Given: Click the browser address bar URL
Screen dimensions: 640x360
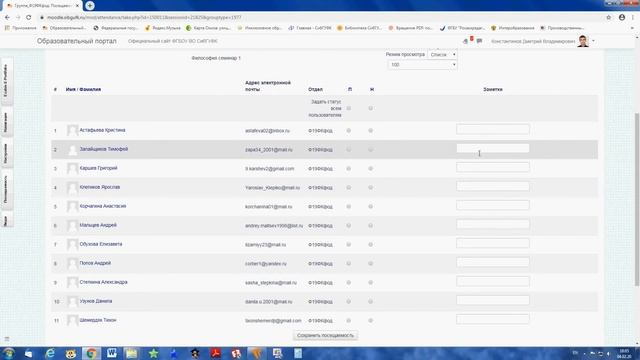Looking at the screenshot, I should pos(144,18).
